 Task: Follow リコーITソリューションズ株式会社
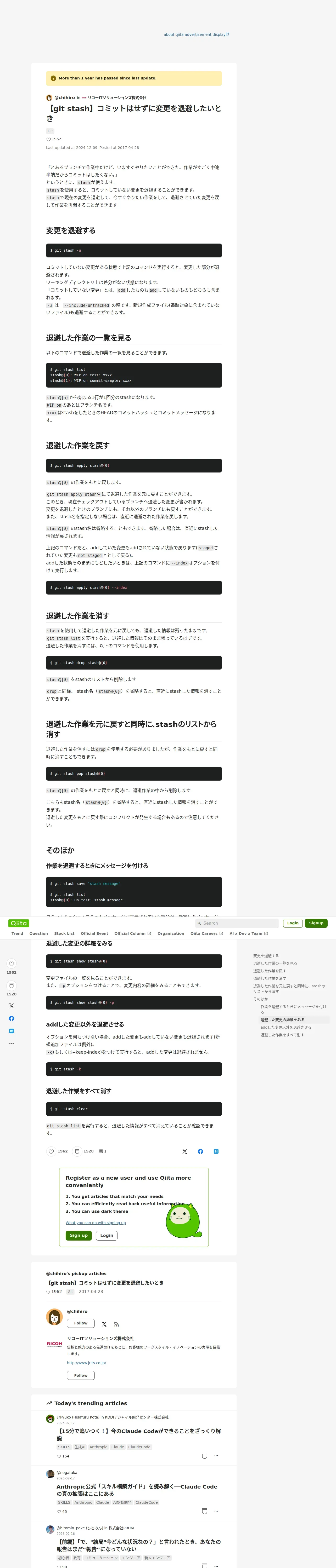tap(81, 1375)
